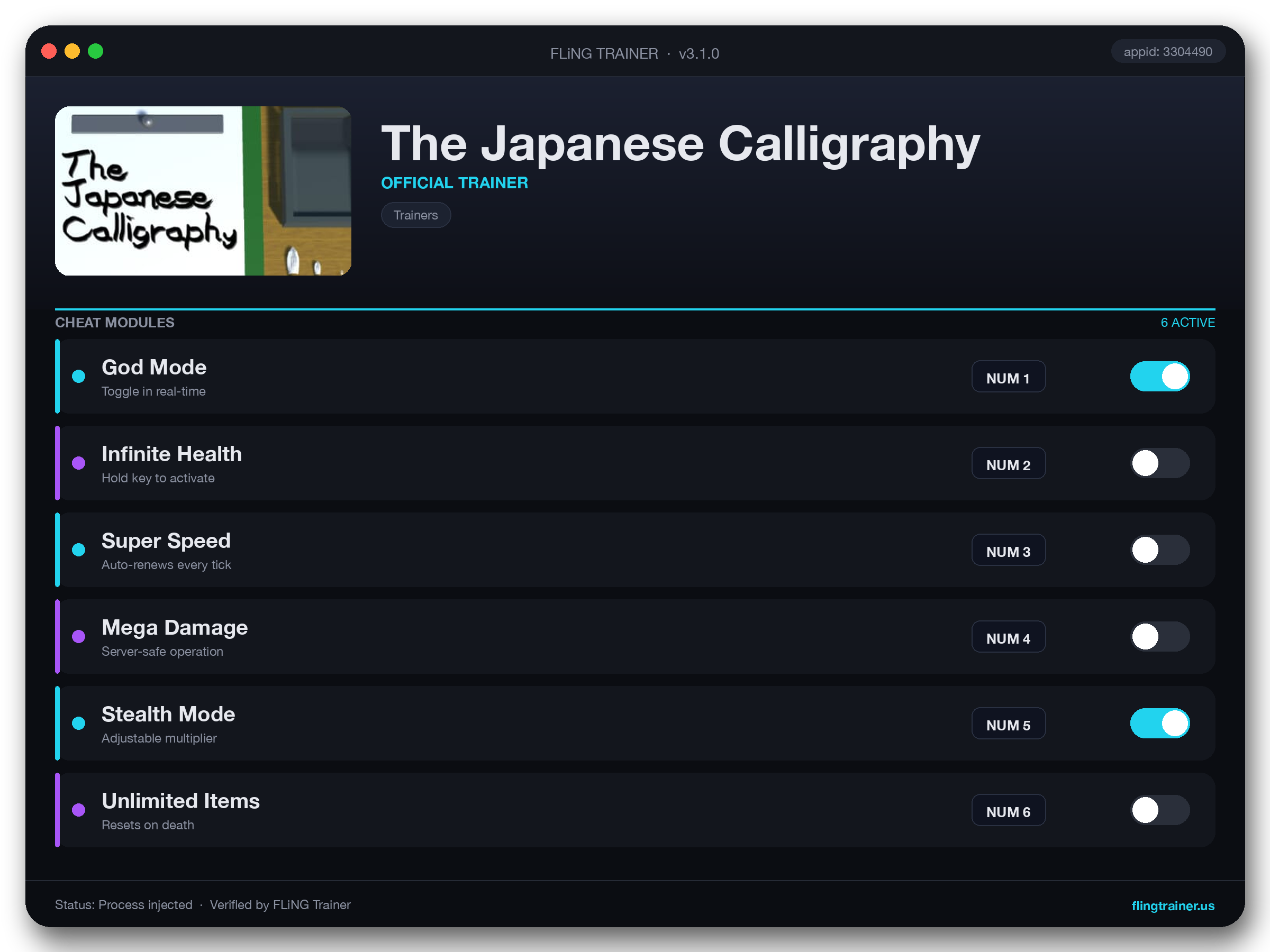The image size is (1270, 952).
Task: Select the Infinite Health module title
Action: pyautogui.click(x=171, y=454)
